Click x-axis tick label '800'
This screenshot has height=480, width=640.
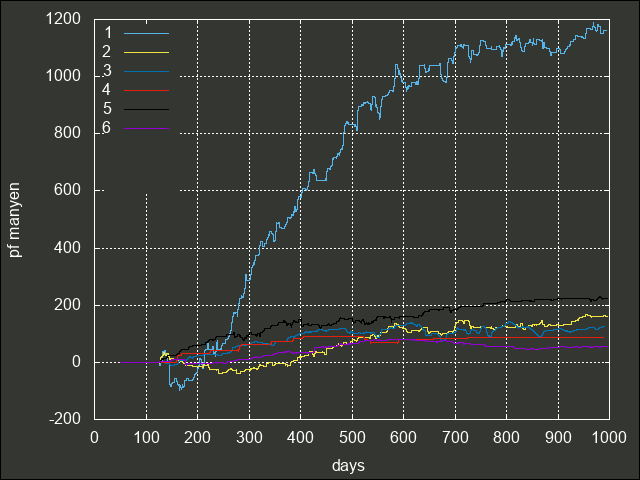tap(507, 438)
